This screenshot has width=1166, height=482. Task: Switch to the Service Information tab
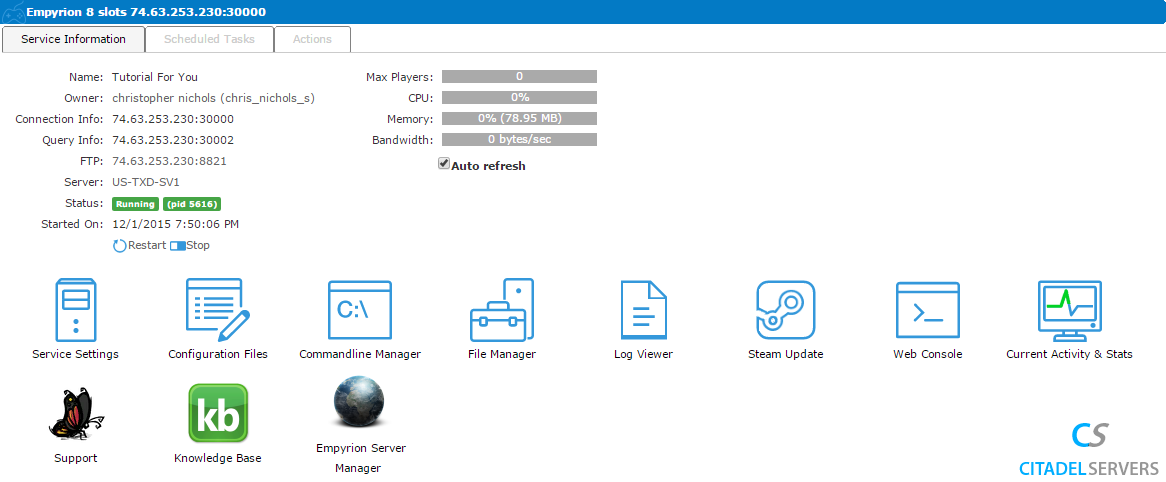click(x=74, y=39)
